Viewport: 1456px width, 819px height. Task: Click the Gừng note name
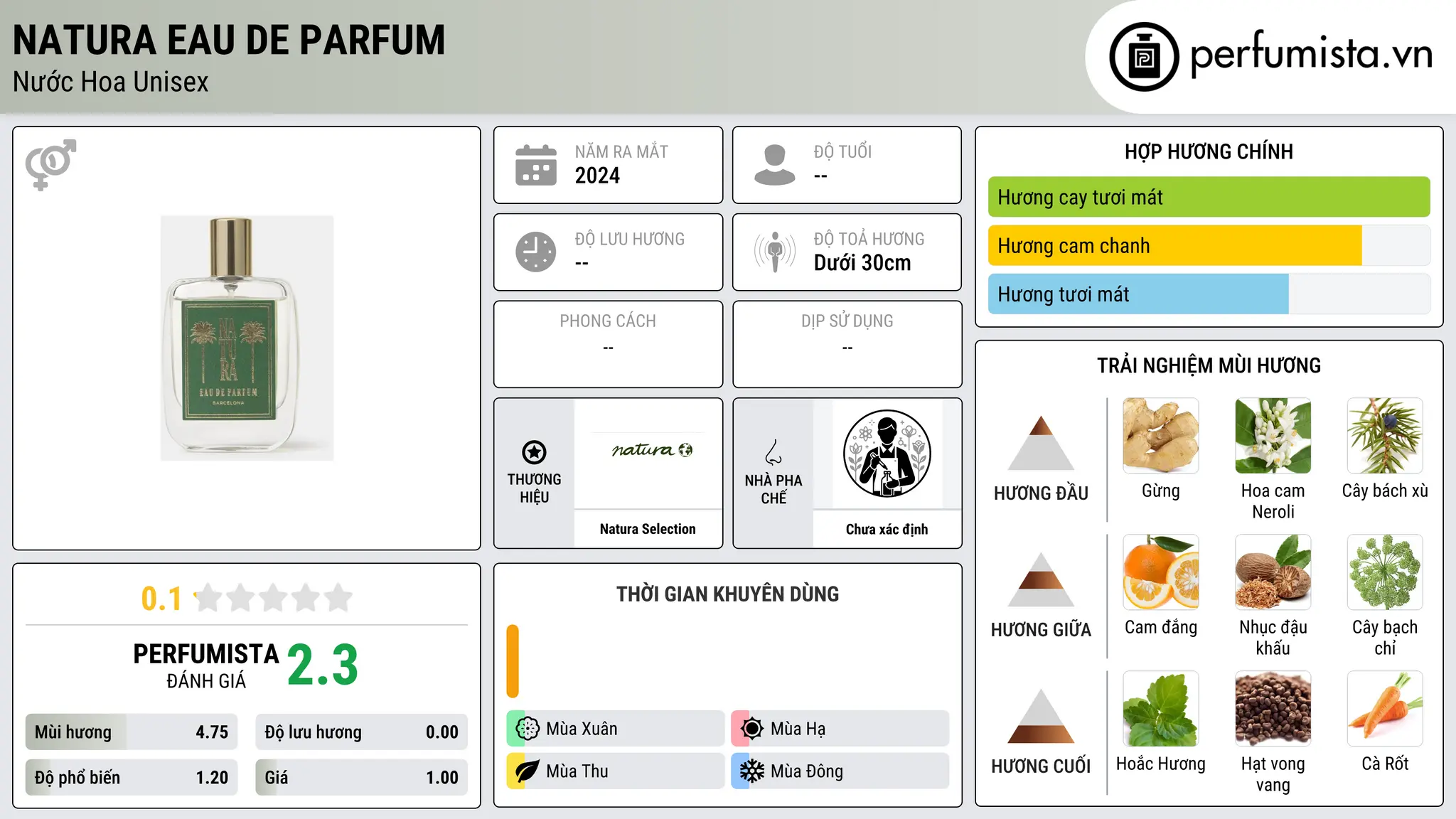pyautogui.click(x=1161, y=491)
